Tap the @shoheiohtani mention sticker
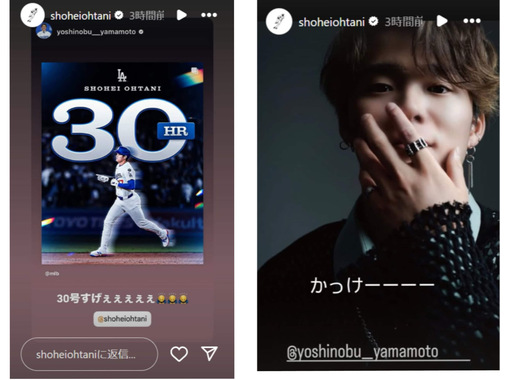 click(122, 319)
